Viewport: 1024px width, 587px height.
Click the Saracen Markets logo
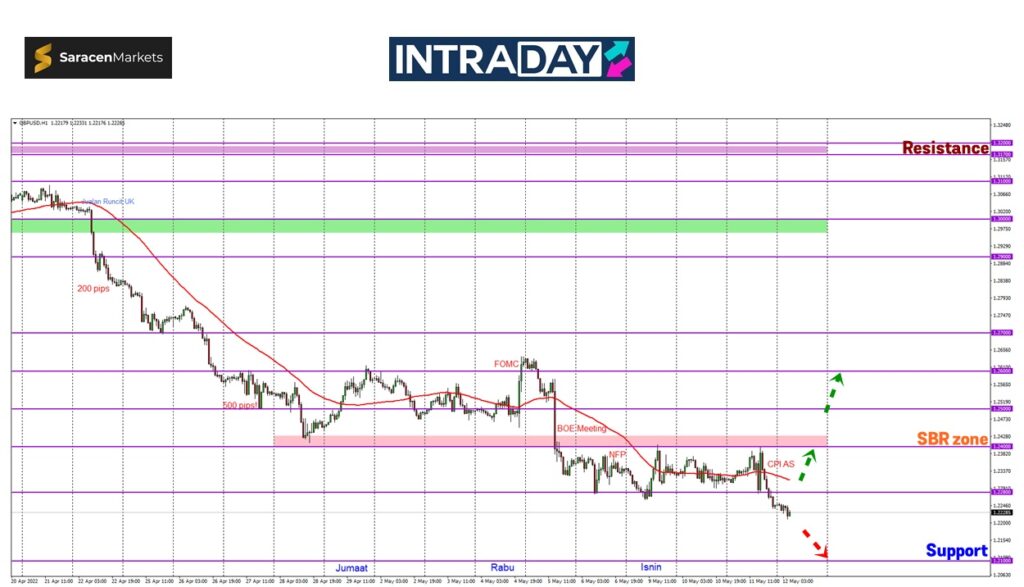(x=98, y=58)
